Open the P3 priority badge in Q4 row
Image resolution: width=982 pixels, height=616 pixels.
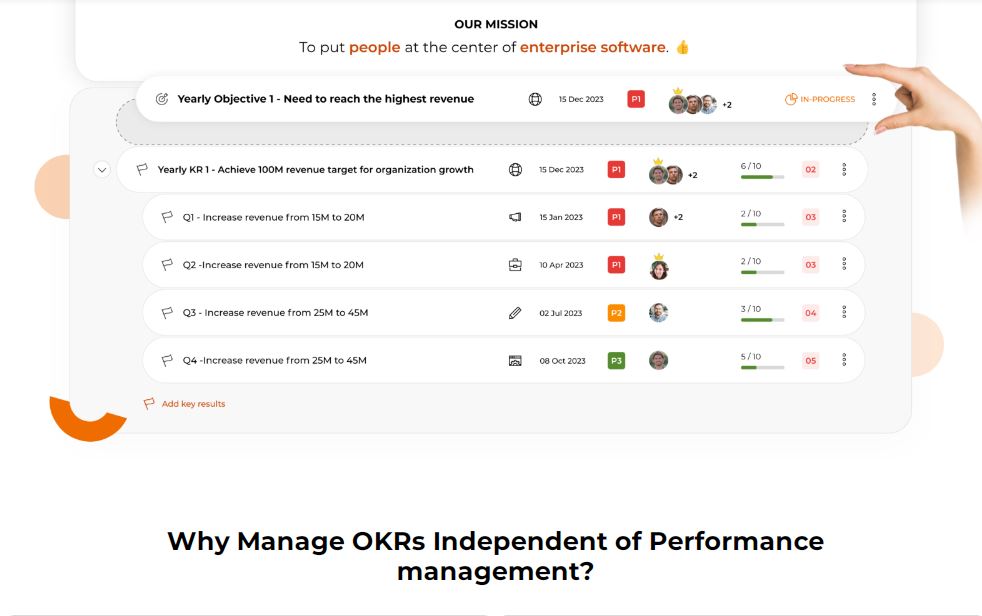pyautogui.click(x=616, y=360)
